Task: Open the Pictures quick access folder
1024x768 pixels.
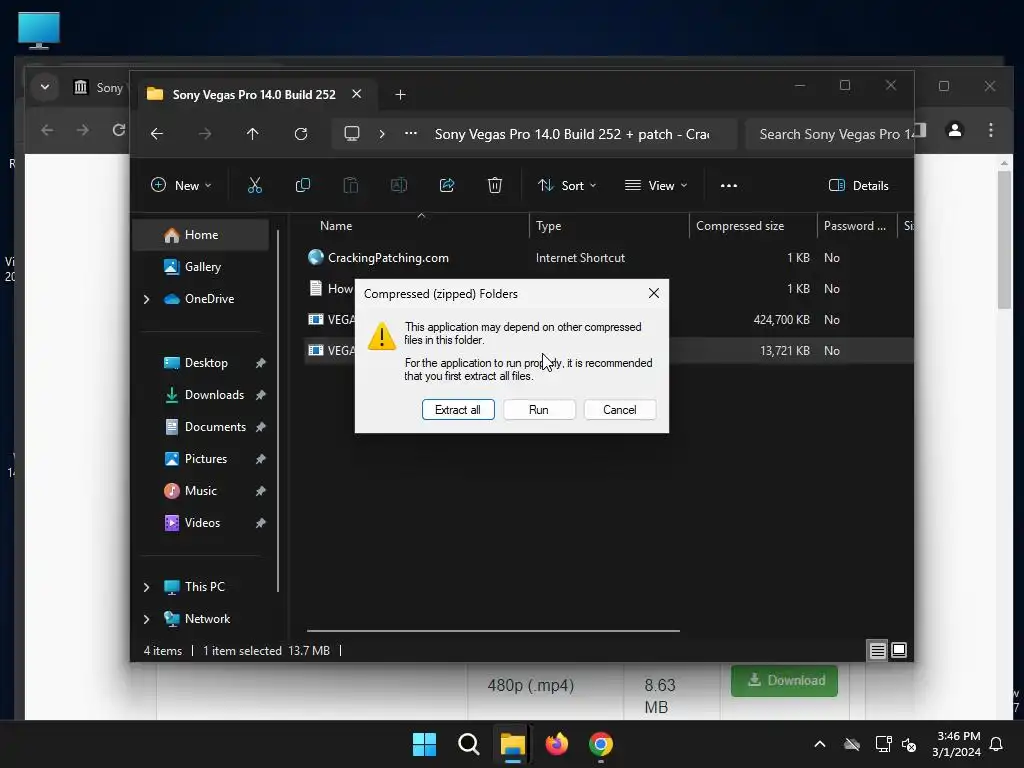Action: tap(206, 458)
